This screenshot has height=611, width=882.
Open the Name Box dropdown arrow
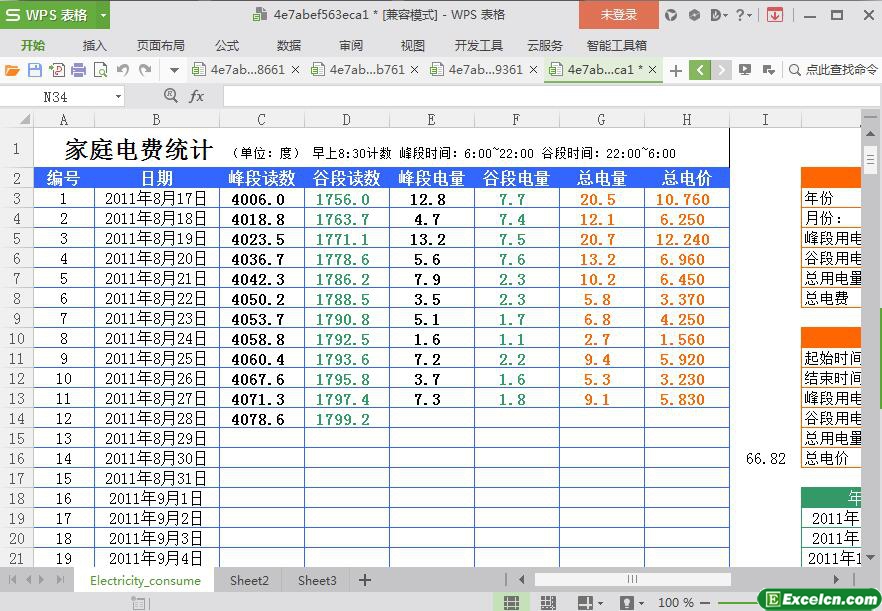pyautogui.click(x=118, y=96)
